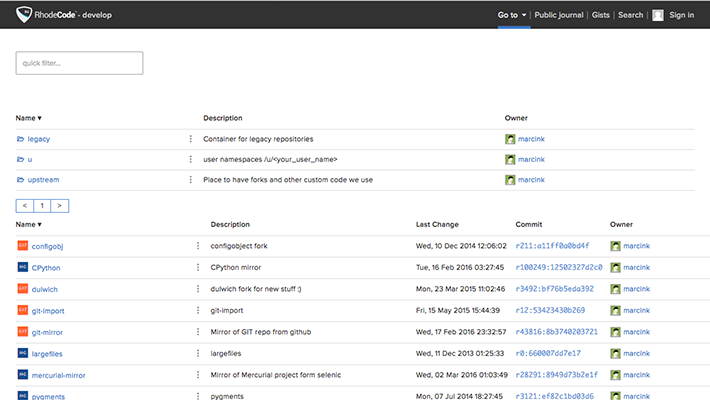
Task: Focus the quick filter input field
Action: 79,63
